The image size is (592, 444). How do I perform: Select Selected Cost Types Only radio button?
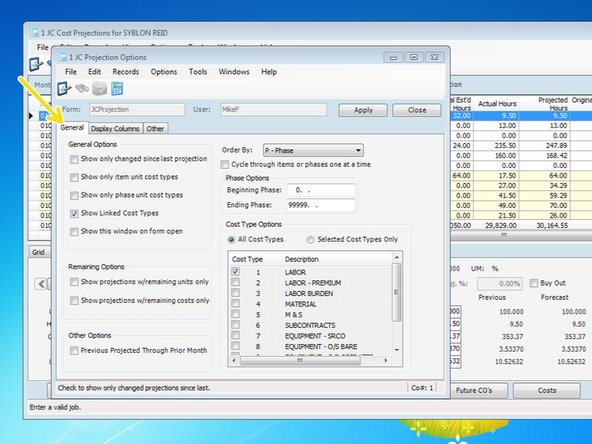(x=310, y=240)
